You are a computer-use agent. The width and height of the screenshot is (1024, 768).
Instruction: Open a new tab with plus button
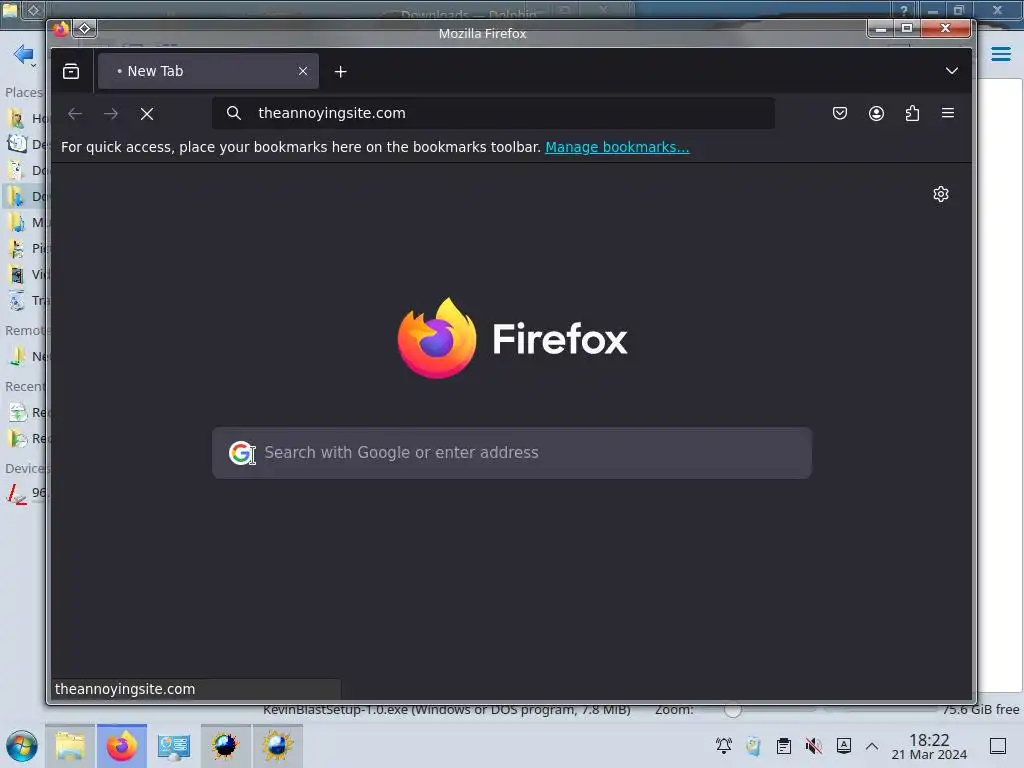[340, 72]
